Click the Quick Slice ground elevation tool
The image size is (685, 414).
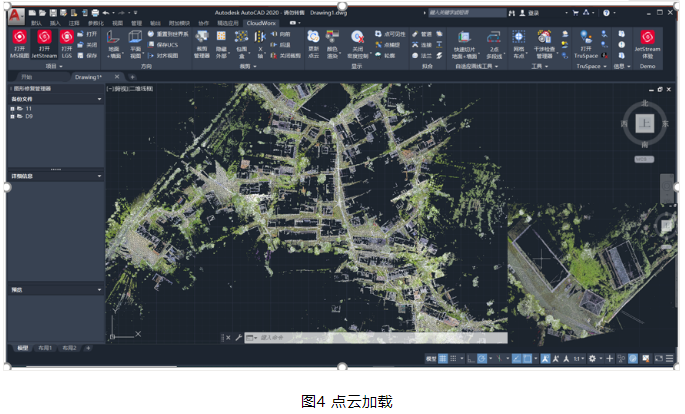(x=464, y=42)
